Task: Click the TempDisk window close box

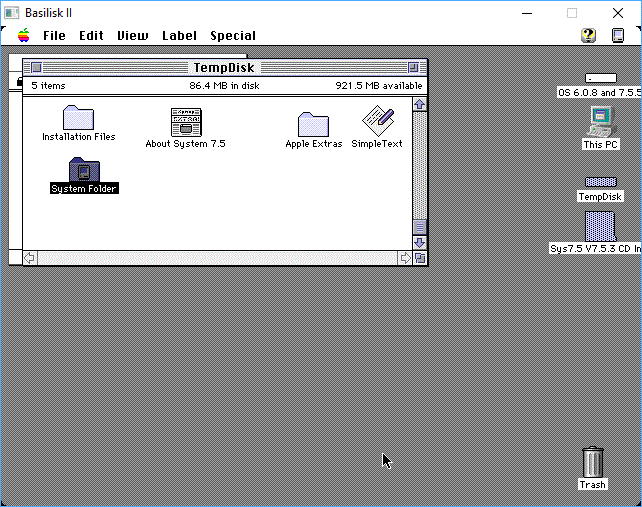Action: click(x=36, y=68)
